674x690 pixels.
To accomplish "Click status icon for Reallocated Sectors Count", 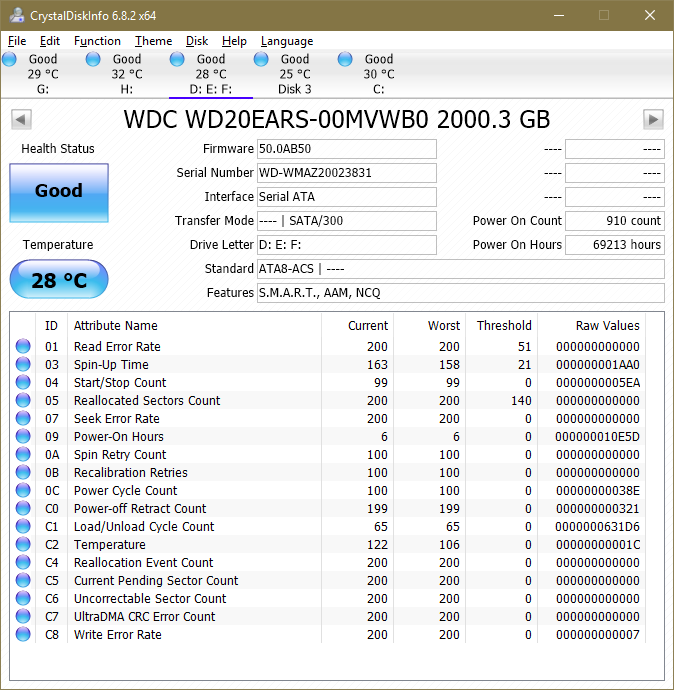I will coord(23,400).
